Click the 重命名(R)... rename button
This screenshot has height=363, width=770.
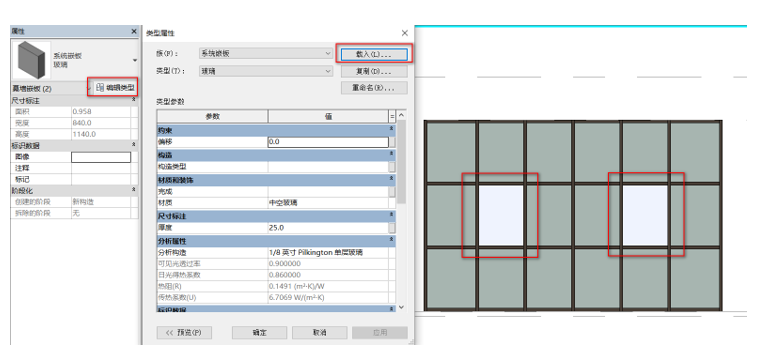click(x=374, y=88)
